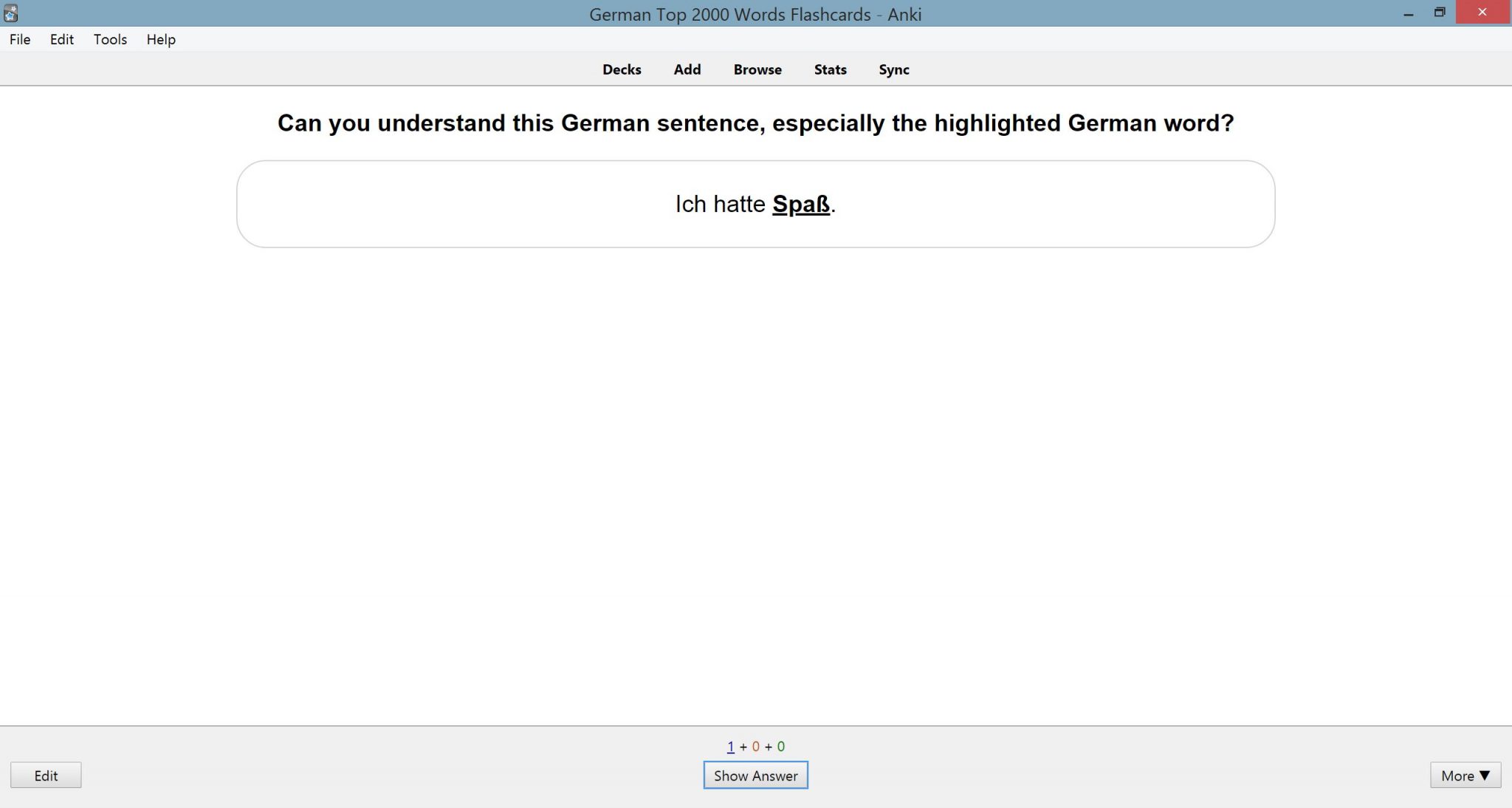Open the Tools menu

[110, 39]
